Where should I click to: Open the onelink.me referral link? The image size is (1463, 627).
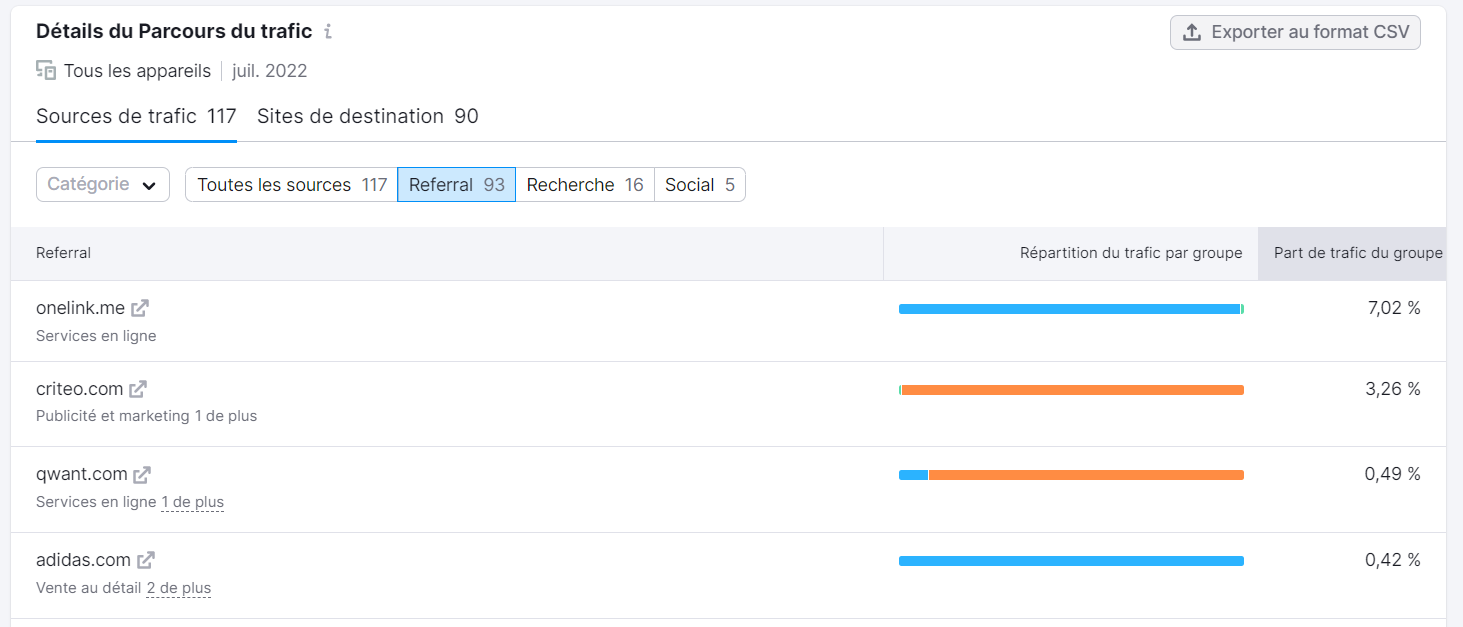point(80,308)
